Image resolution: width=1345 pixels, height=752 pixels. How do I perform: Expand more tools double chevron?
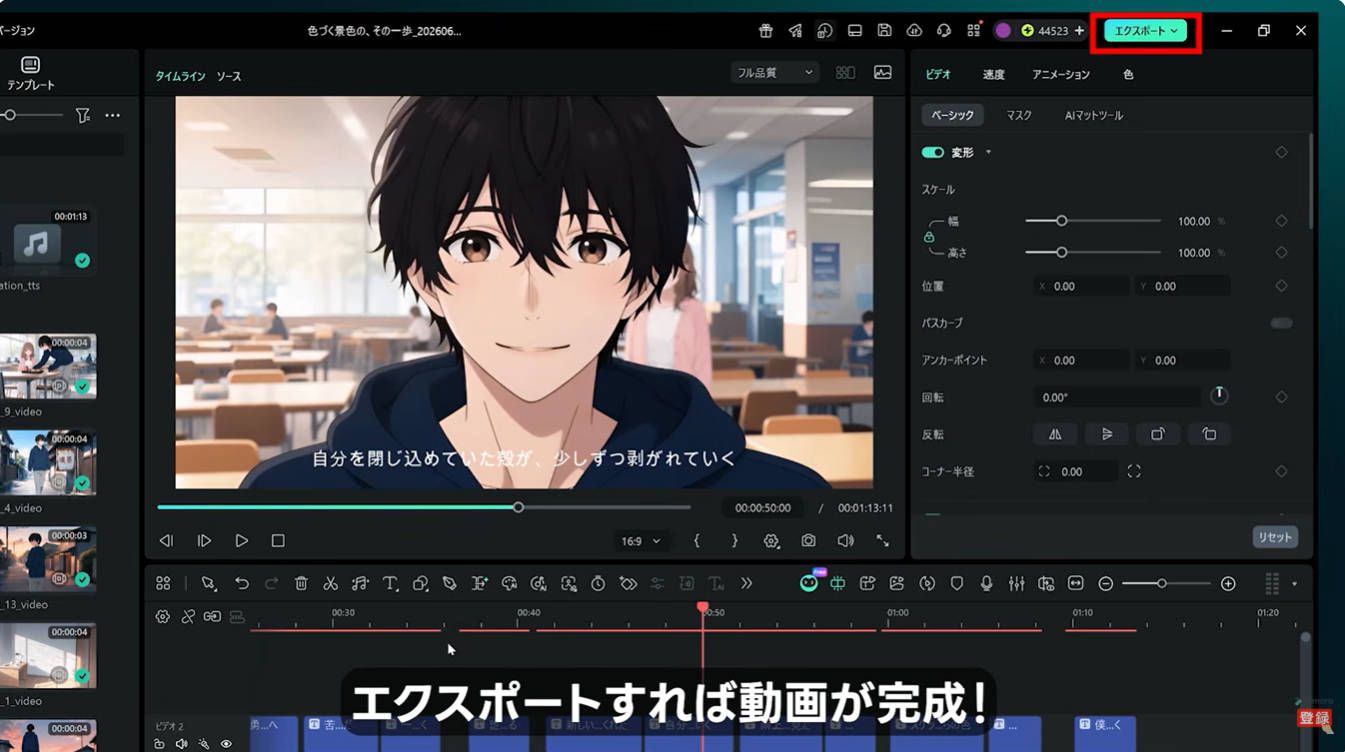coord(746,583)
